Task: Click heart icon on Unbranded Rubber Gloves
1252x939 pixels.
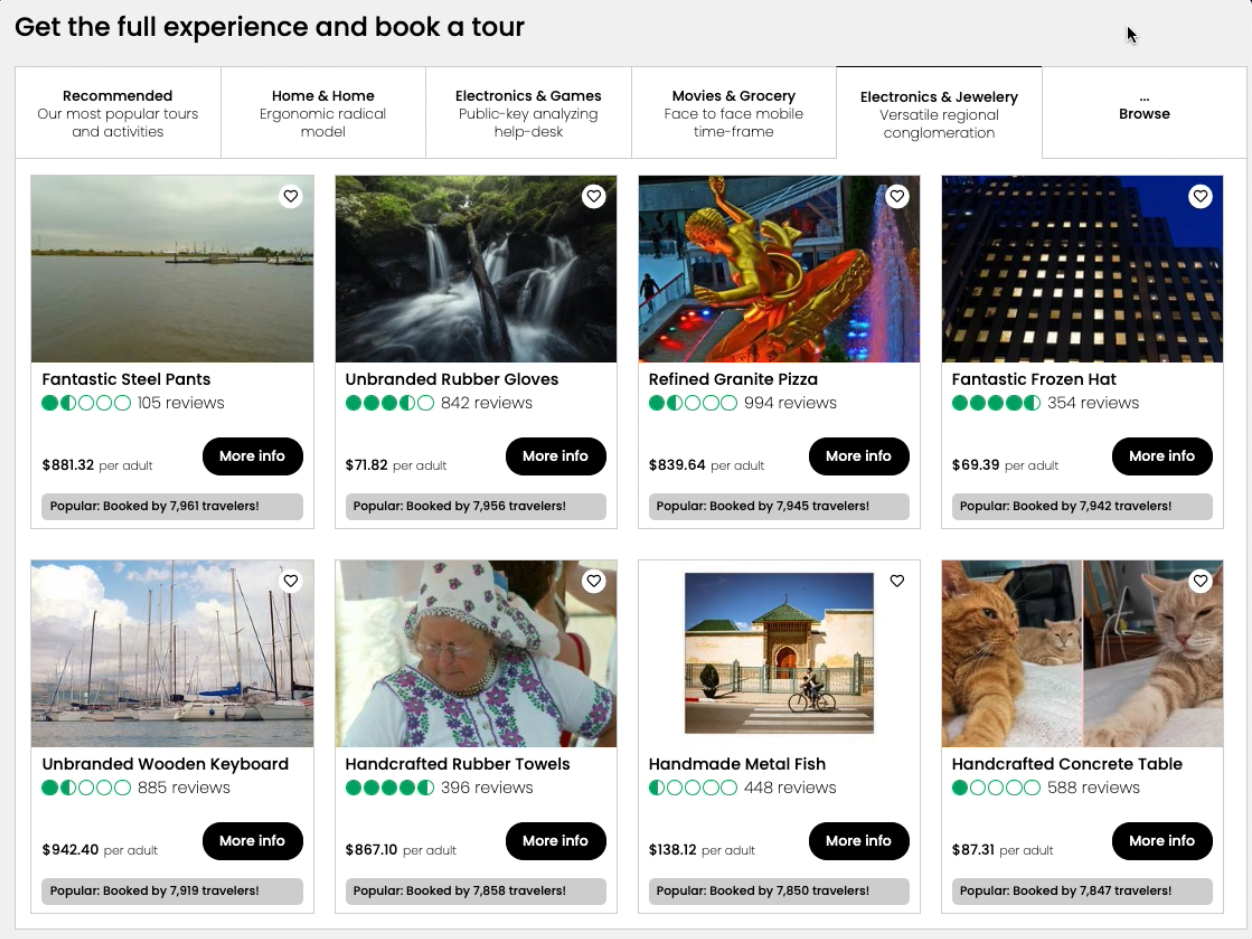Action: pos(594,196)
